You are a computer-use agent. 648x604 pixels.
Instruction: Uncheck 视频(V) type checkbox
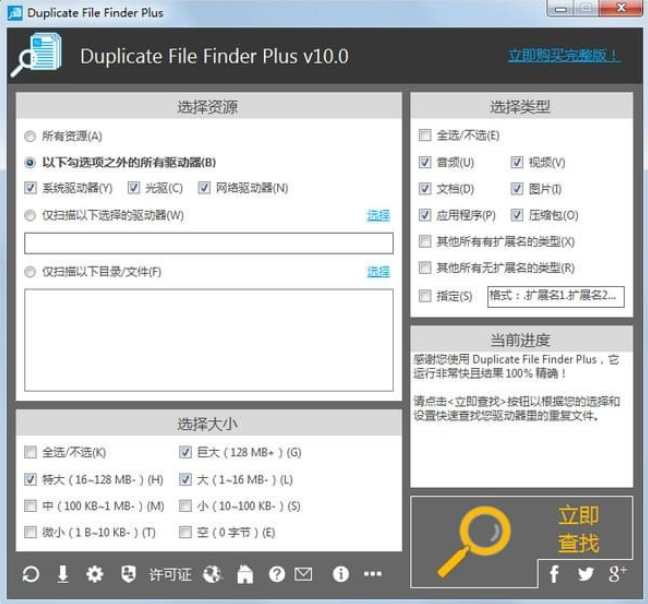tap(517, 162)
